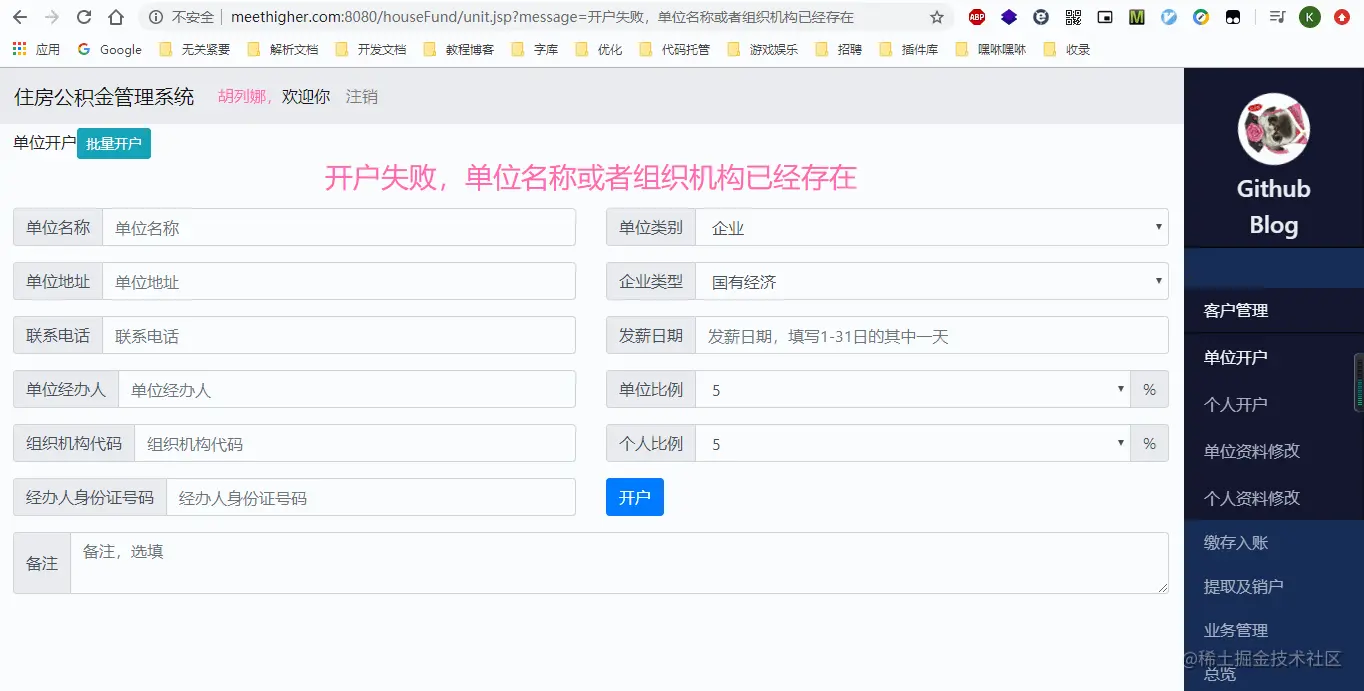Select 单位开户 in the sidebar
Screen dimensions: 1364x691
[1236, 357]
